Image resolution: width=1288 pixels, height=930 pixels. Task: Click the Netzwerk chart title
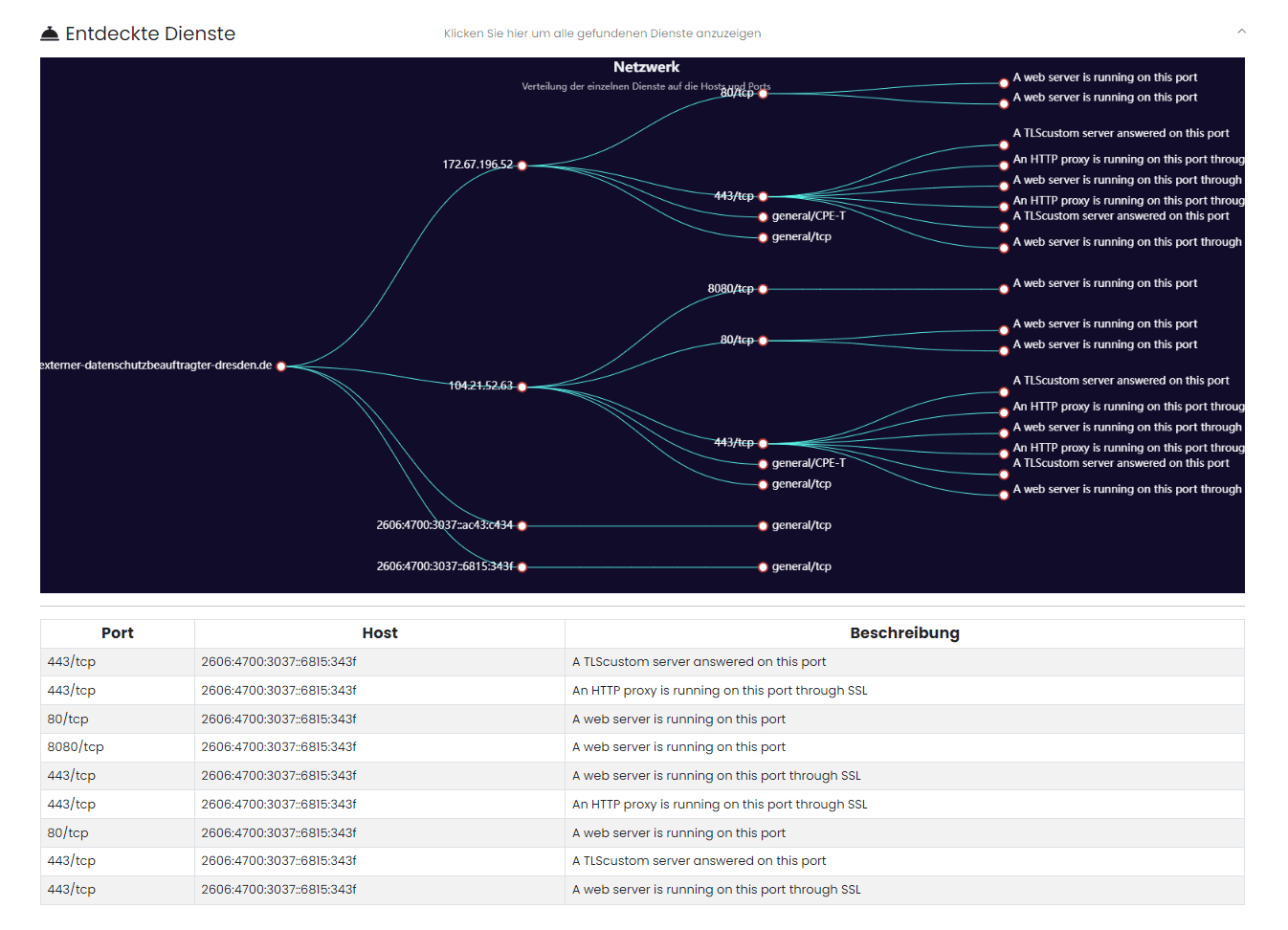click(x=646, y=67)
